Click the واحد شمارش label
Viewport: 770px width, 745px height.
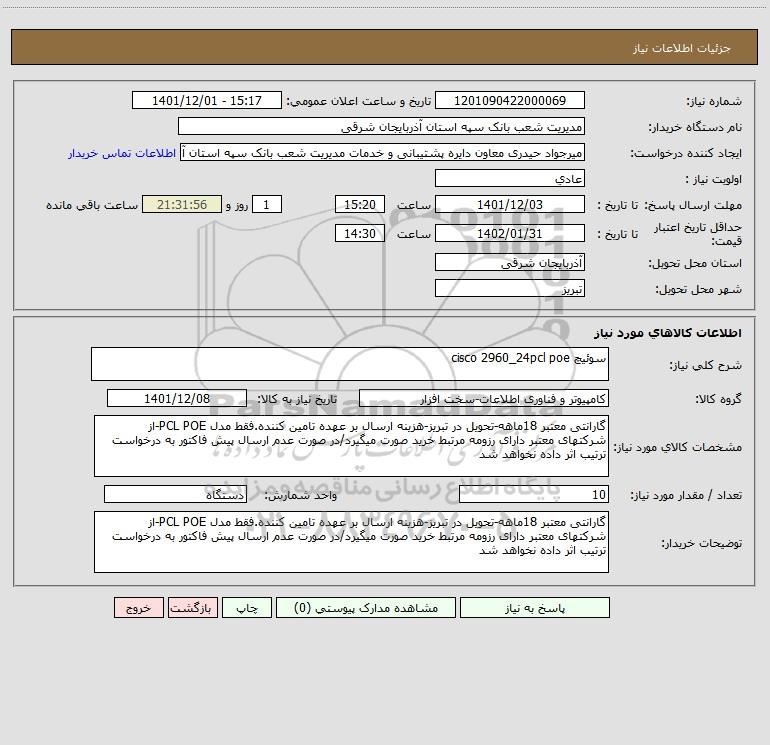pyautogui.click(x=301, y=496)
